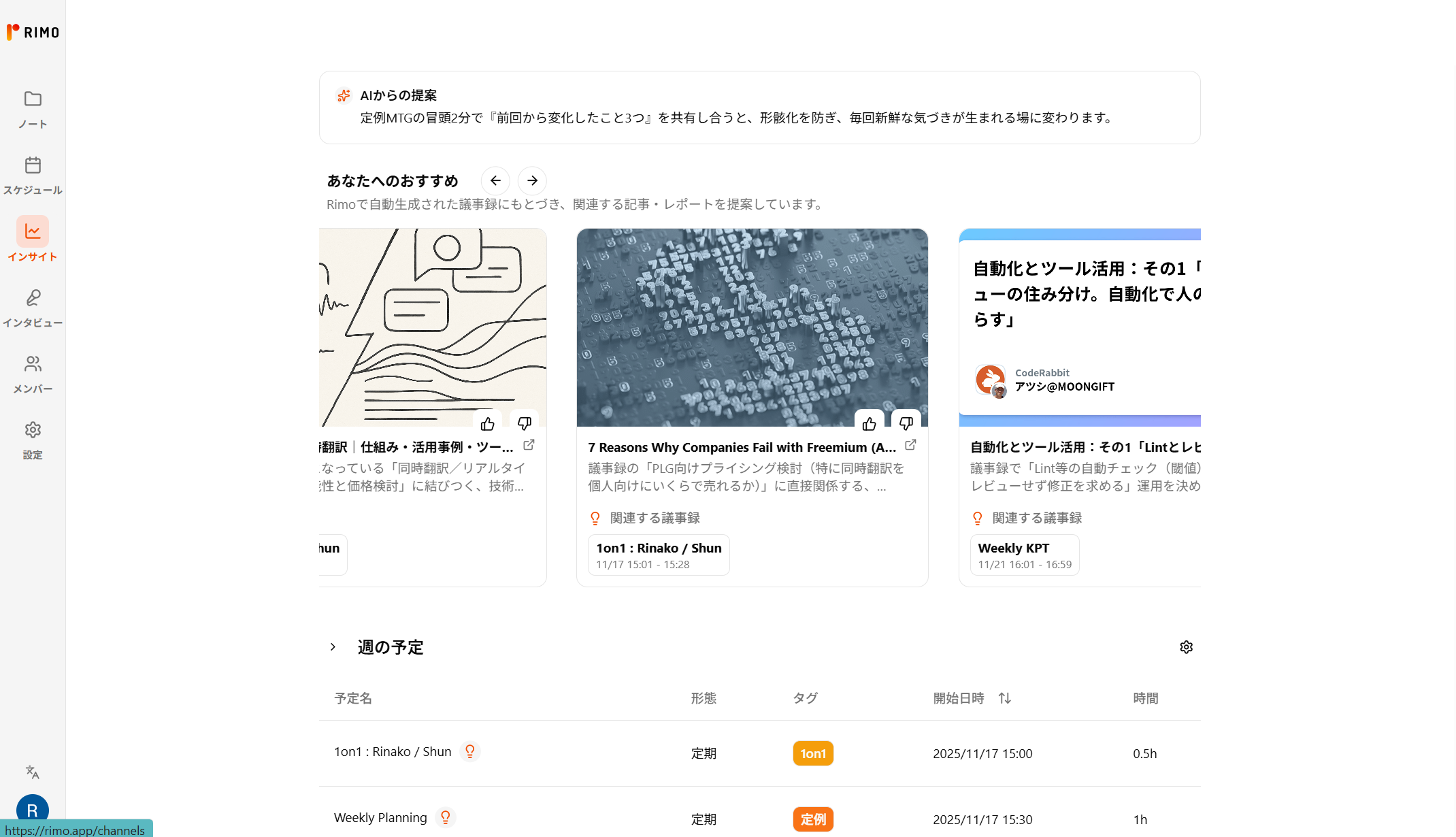Open the インタビュー microphone icon

point(33,297)
